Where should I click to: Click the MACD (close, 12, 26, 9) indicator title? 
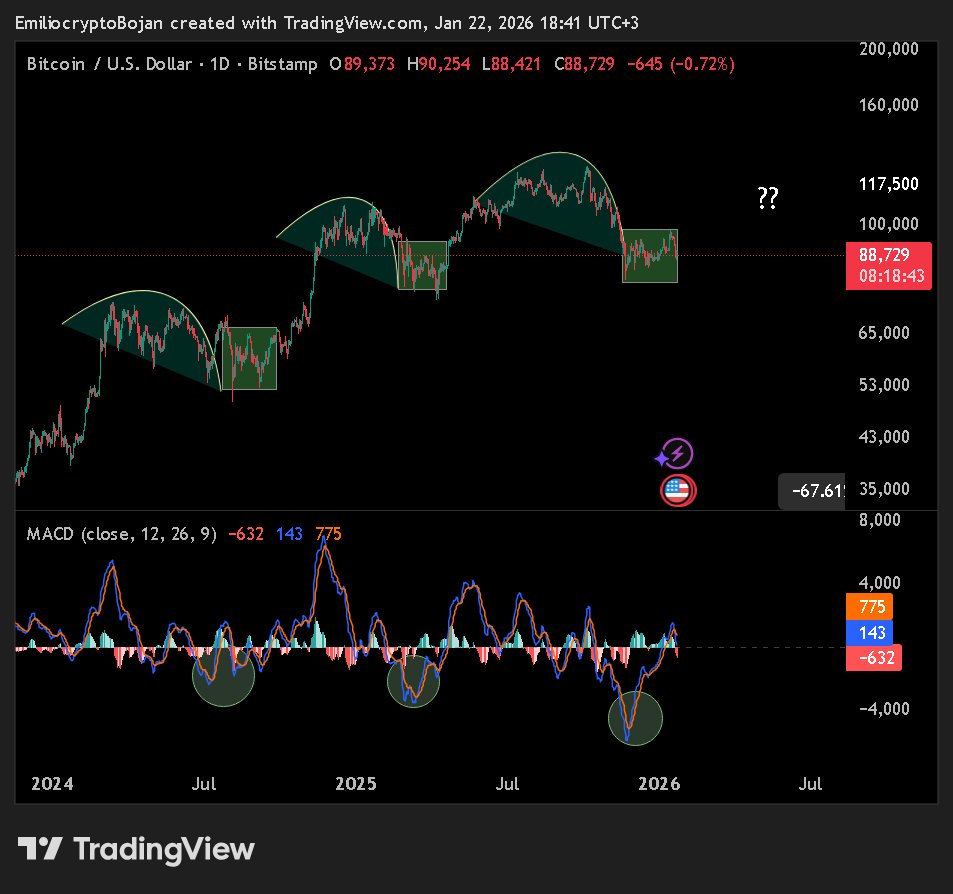[x=122, y=534]
